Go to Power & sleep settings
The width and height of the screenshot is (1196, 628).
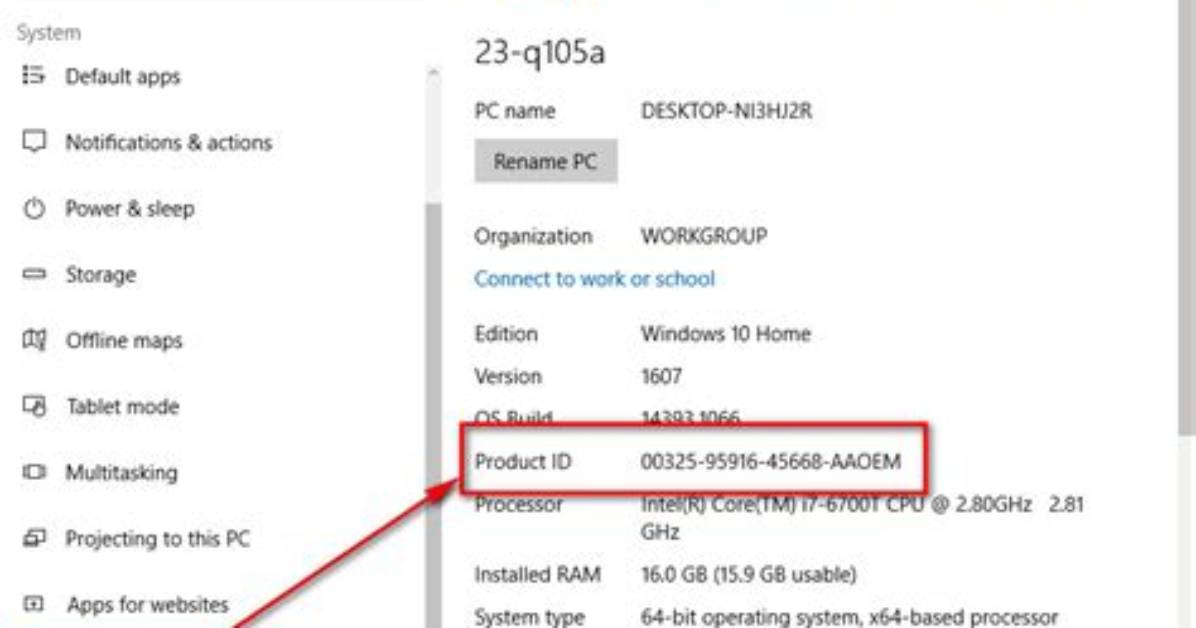click(130, 209)
